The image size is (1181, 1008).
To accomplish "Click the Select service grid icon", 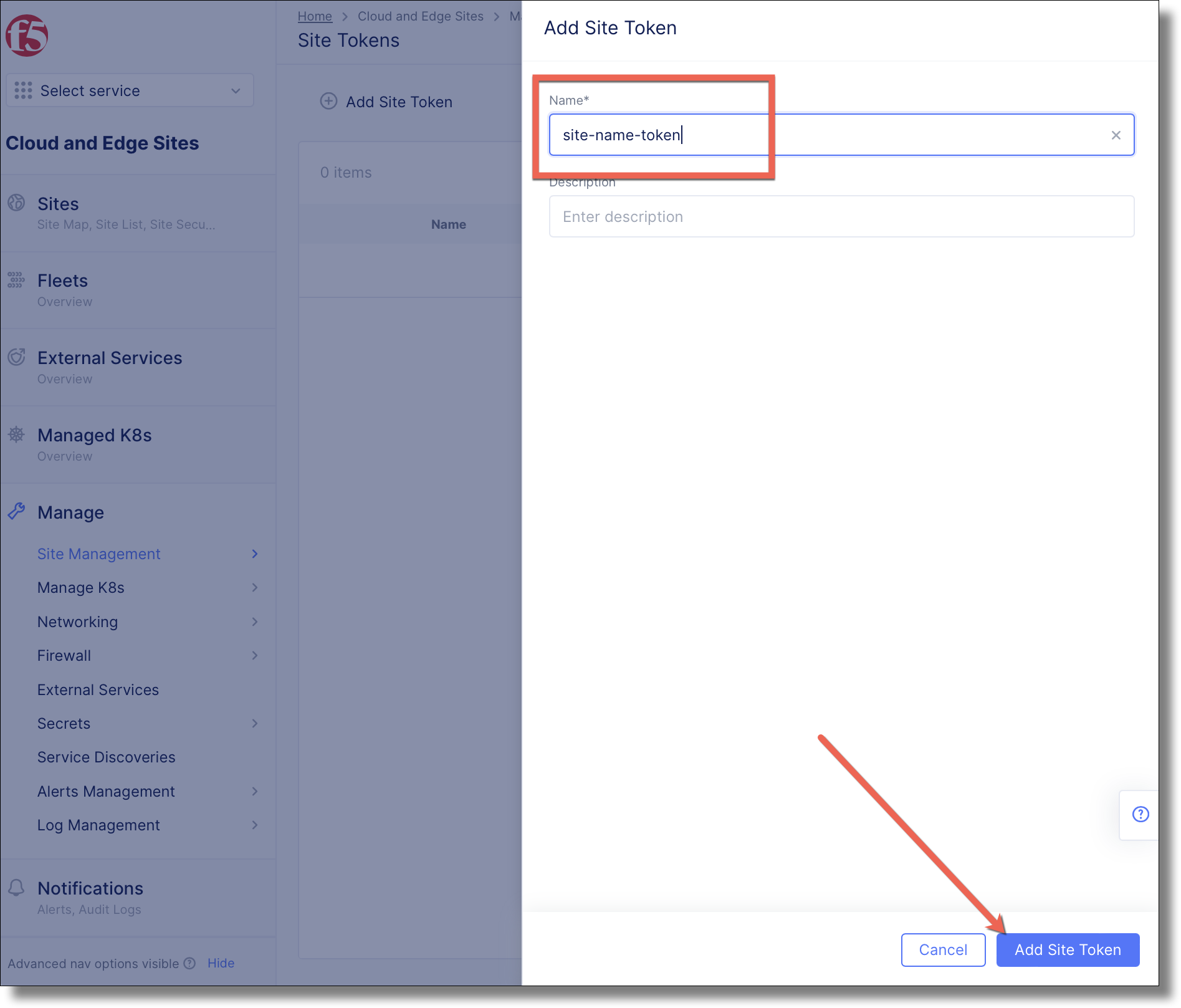I will tap(23, 91).
